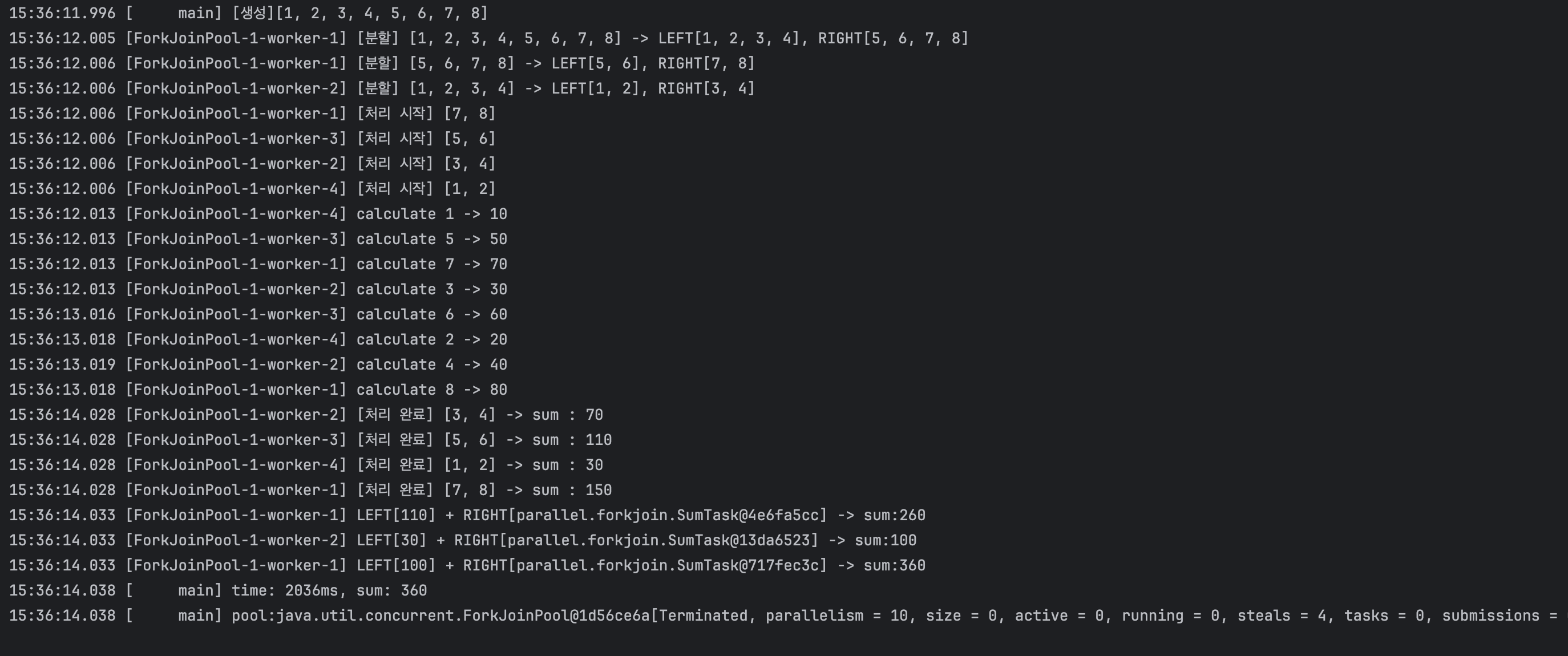Click the "time: 2036ms, sum: 360" line
Screen dimensions: 1568x656
point(329,590)
